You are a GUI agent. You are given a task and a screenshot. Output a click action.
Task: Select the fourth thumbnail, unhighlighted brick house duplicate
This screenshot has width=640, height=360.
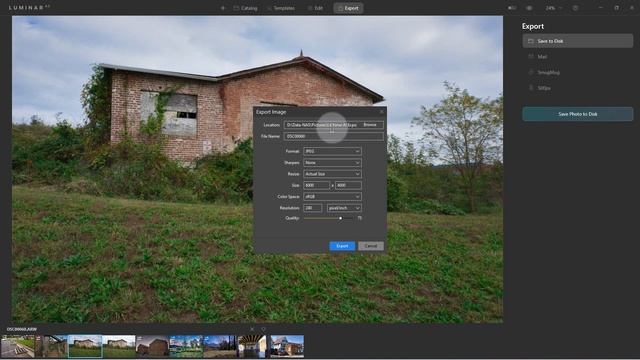click(x=119, y=347)
